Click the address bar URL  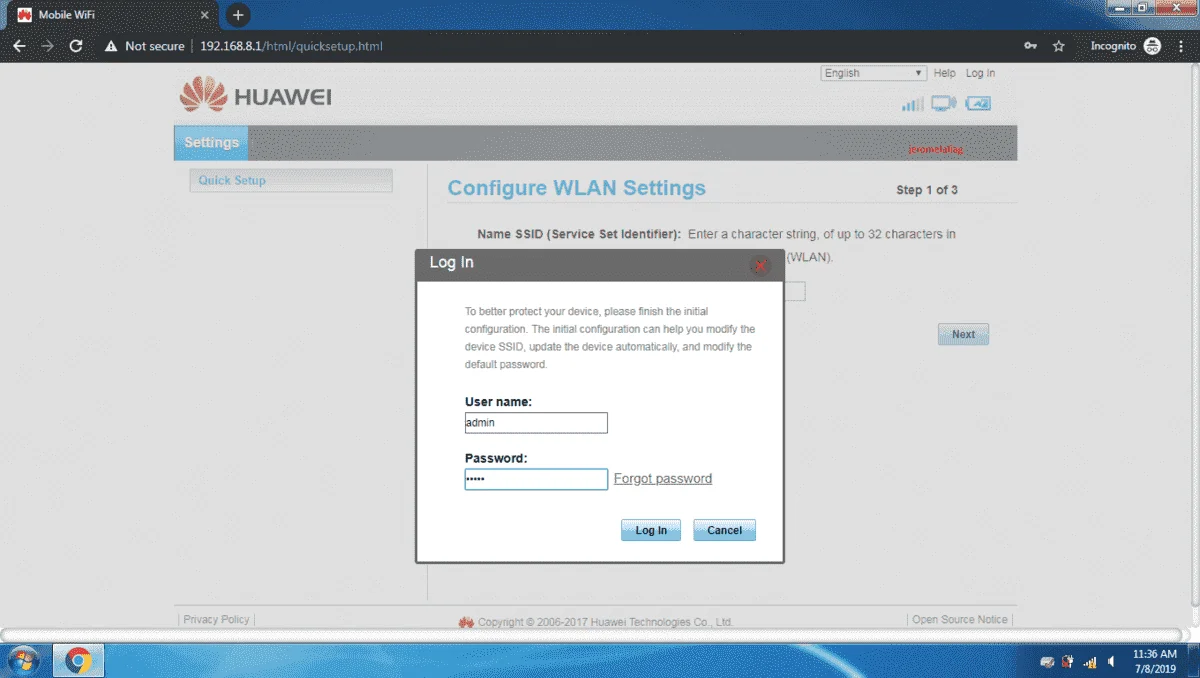291,46
